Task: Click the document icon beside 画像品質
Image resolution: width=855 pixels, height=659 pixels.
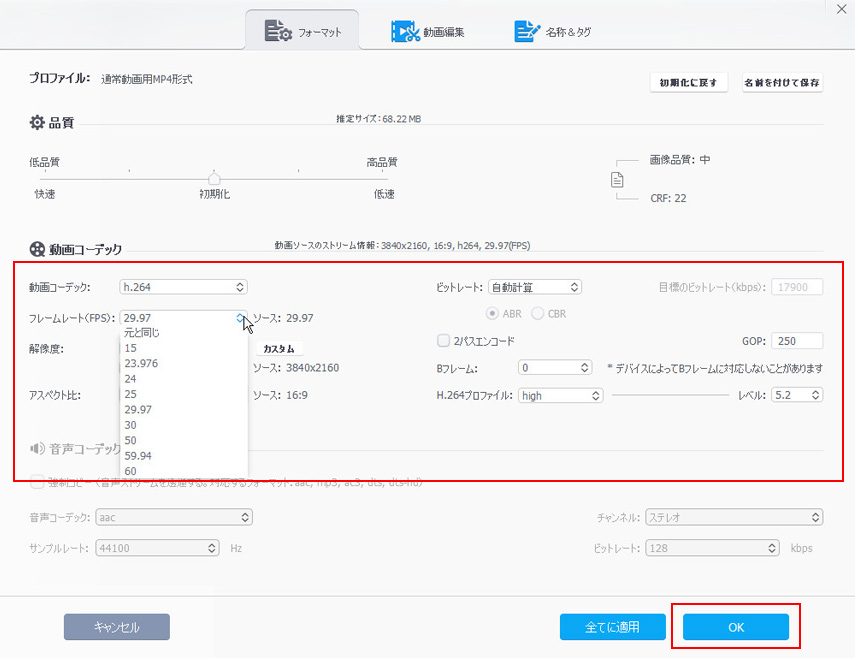Action: point(618,180)
